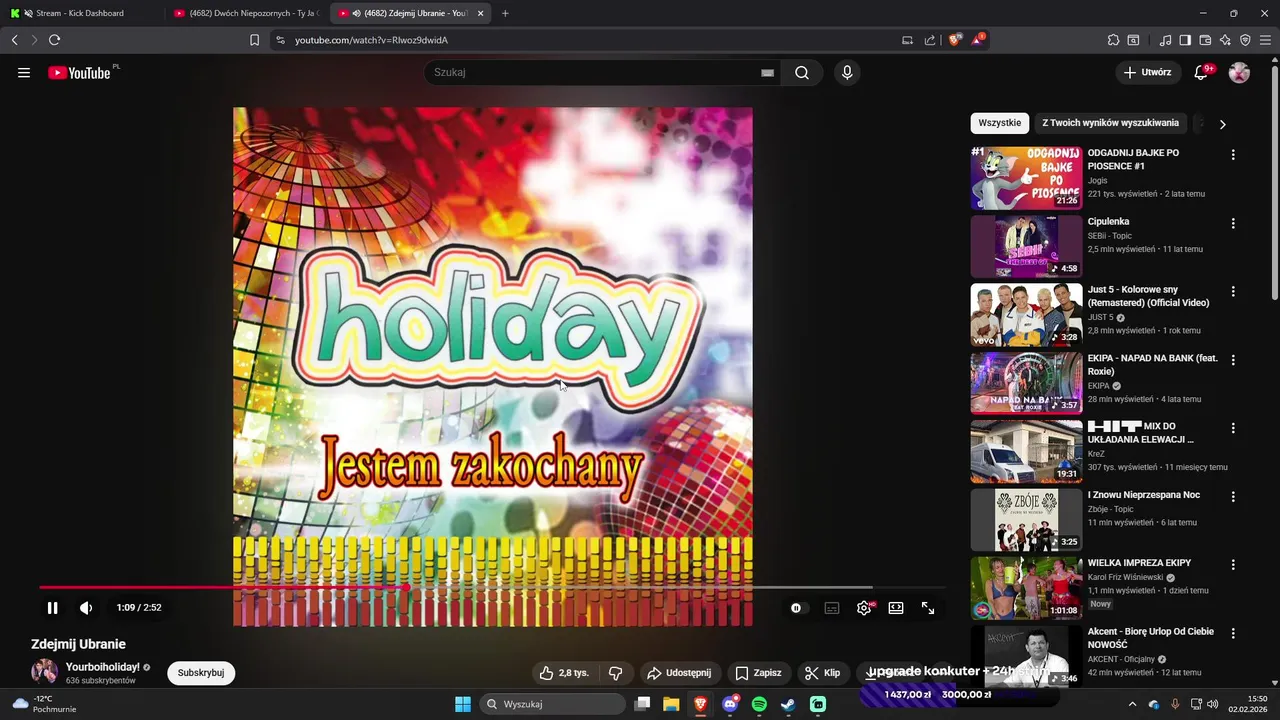Open options for Akcent Biorę Urlop video
The image size is (1280, 720).
click(1233, 633)
